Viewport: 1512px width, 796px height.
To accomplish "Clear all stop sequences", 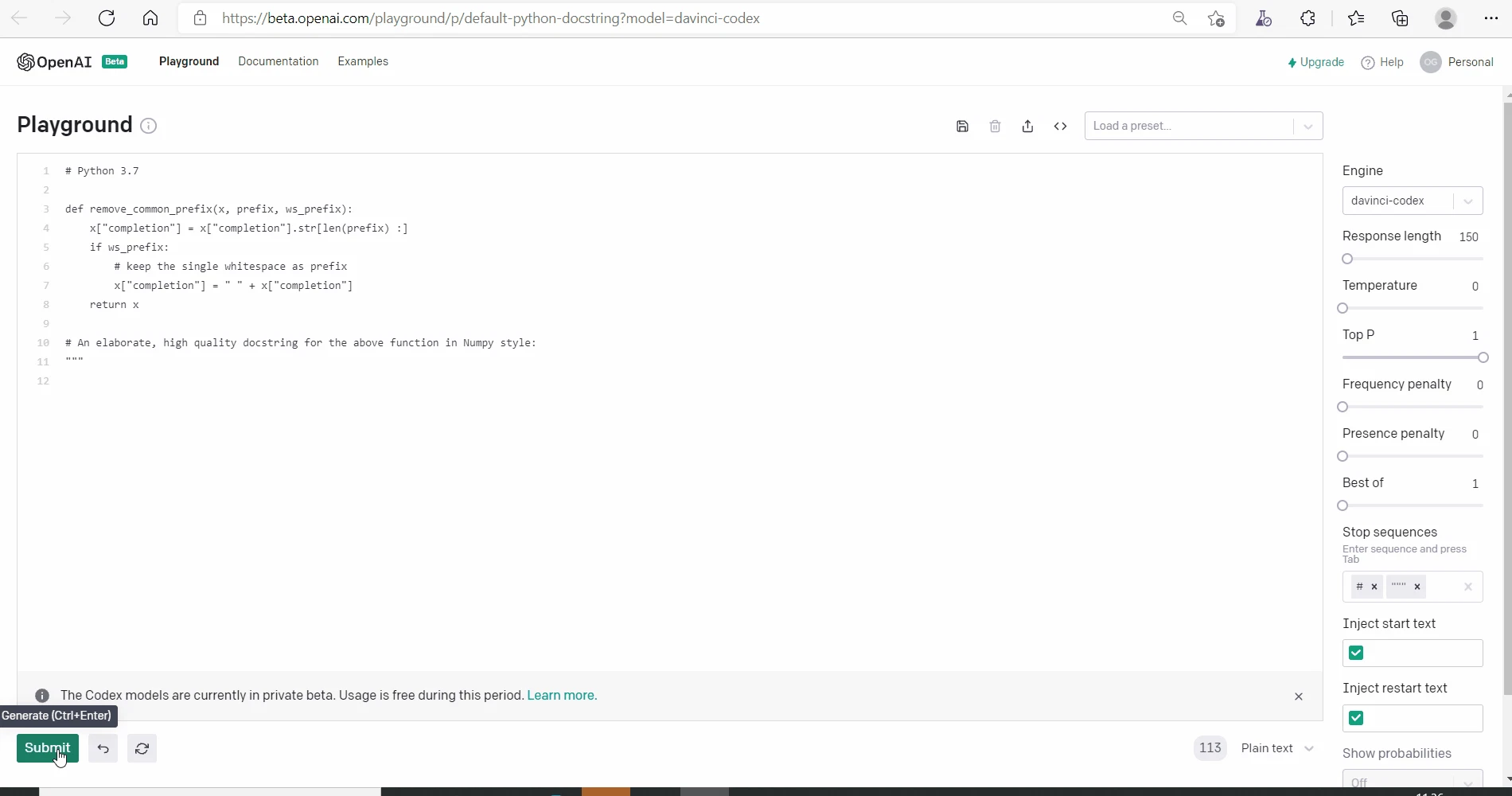I will click(x=1467, y=587).
